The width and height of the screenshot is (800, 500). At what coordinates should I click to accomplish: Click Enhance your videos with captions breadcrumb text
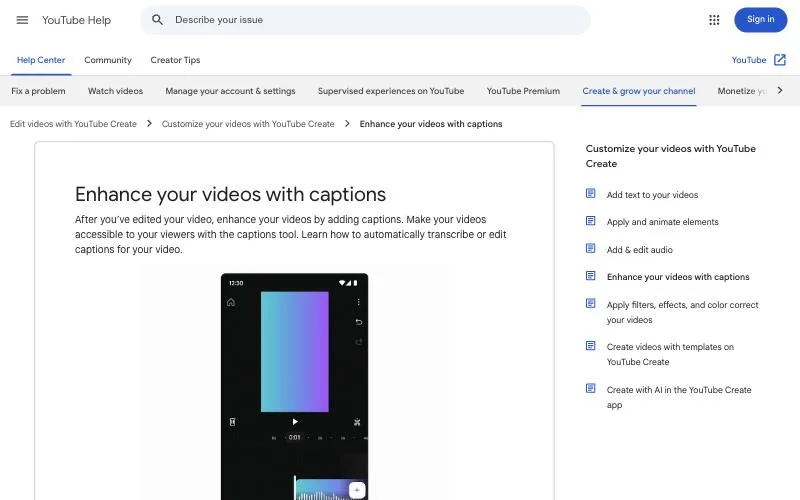click(431, 123)
